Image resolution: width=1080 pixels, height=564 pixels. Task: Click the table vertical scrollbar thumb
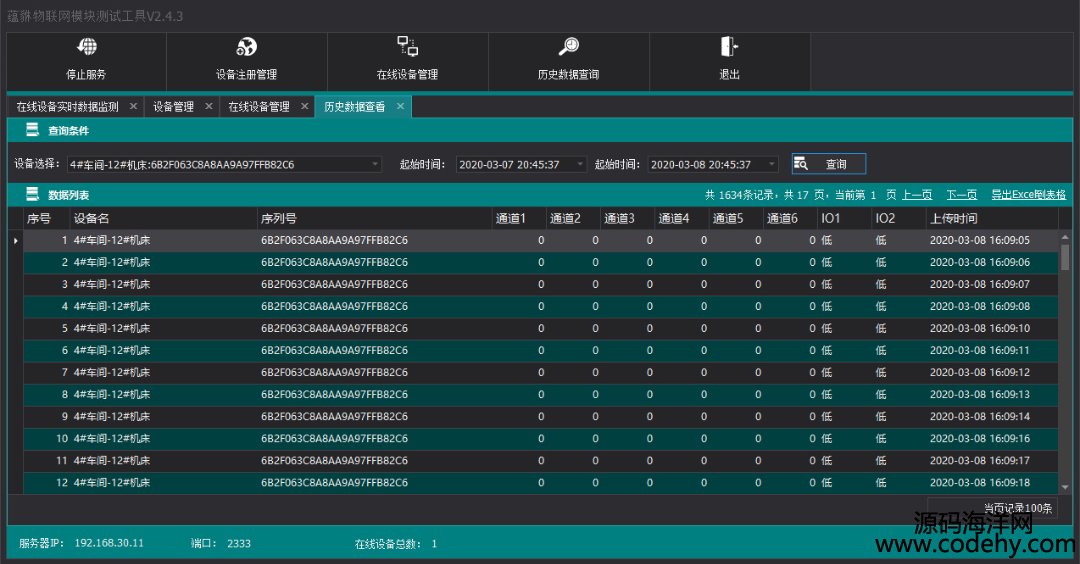point(1065,257)
